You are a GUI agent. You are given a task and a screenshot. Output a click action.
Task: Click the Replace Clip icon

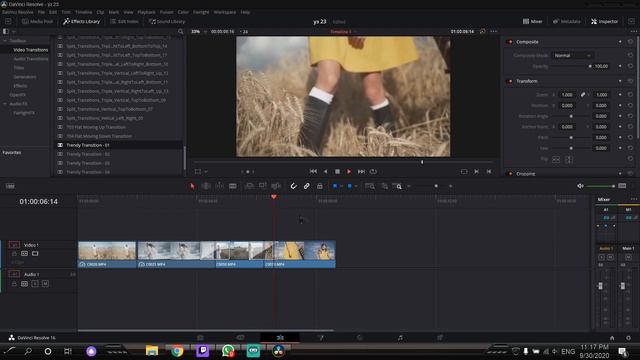[276, 186]
